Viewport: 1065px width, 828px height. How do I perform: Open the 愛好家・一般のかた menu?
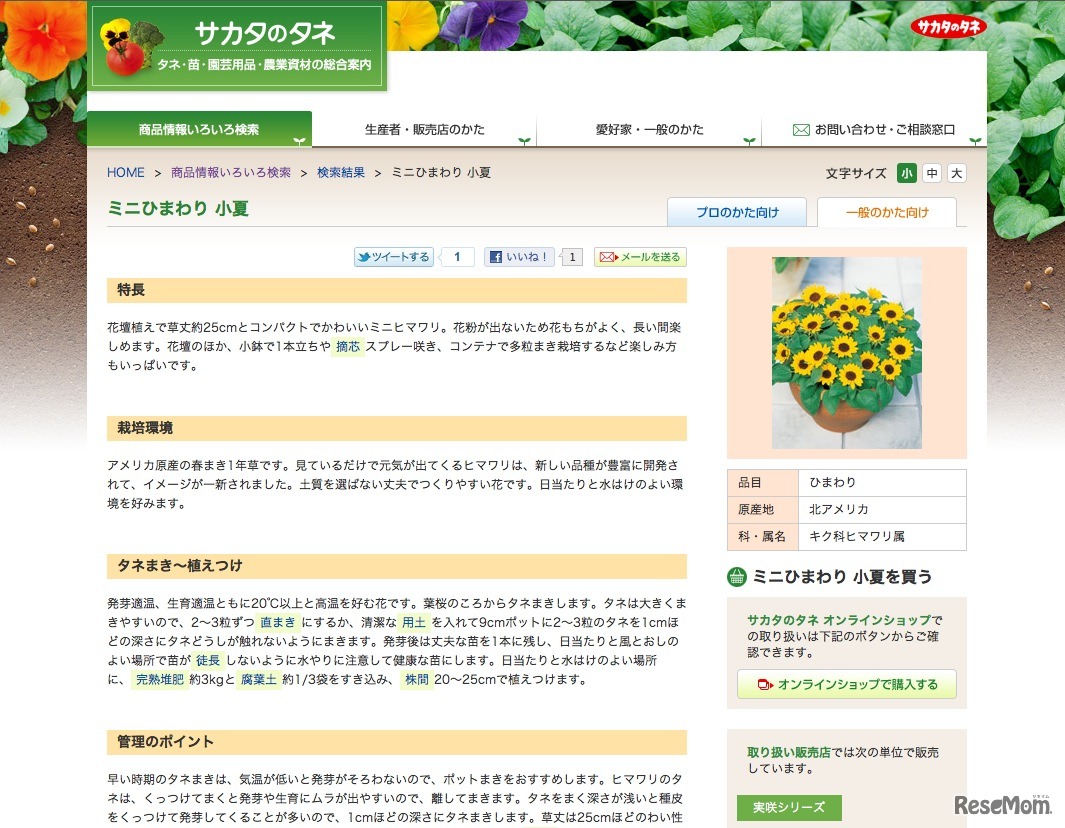click(649, 129)
